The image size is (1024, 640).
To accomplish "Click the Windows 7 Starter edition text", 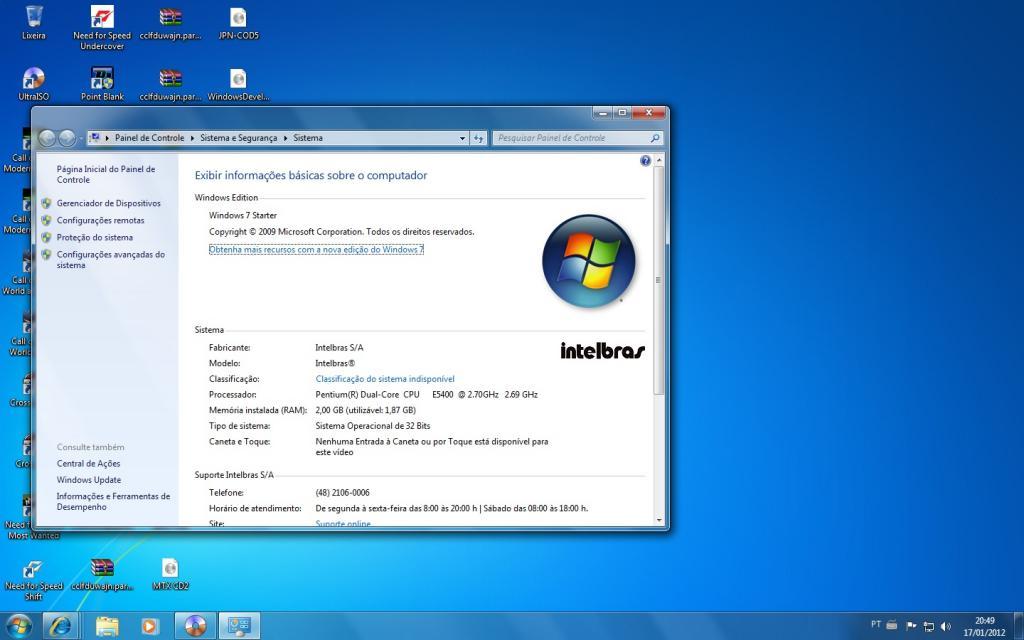I will (243, 216).
